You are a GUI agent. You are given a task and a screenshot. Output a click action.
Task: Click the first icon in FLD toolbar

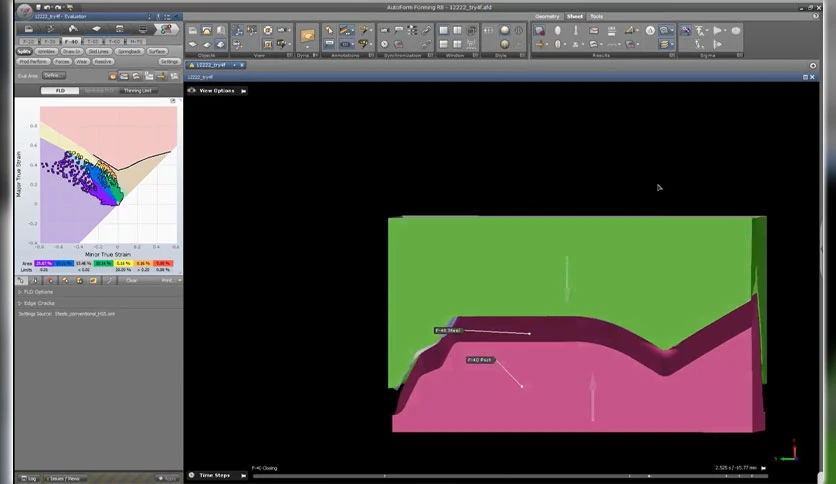click(21, 280)
